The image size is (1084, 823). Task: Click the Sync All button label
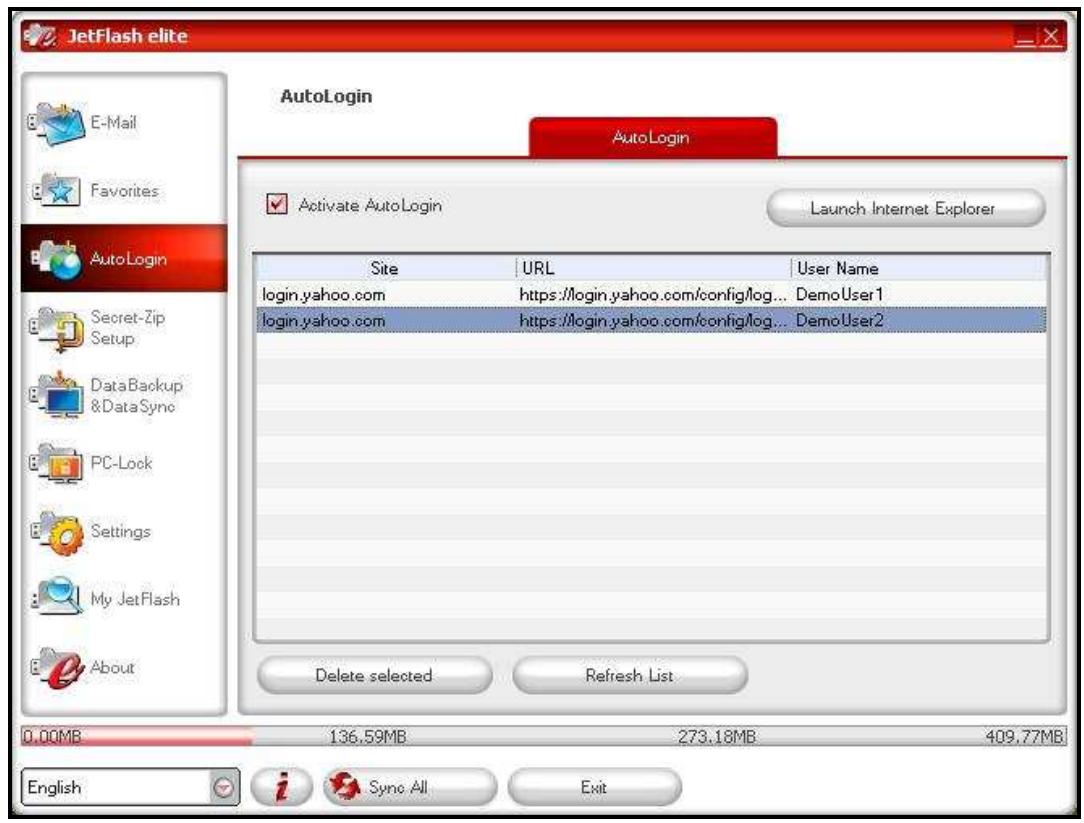(x=398, y=787)
